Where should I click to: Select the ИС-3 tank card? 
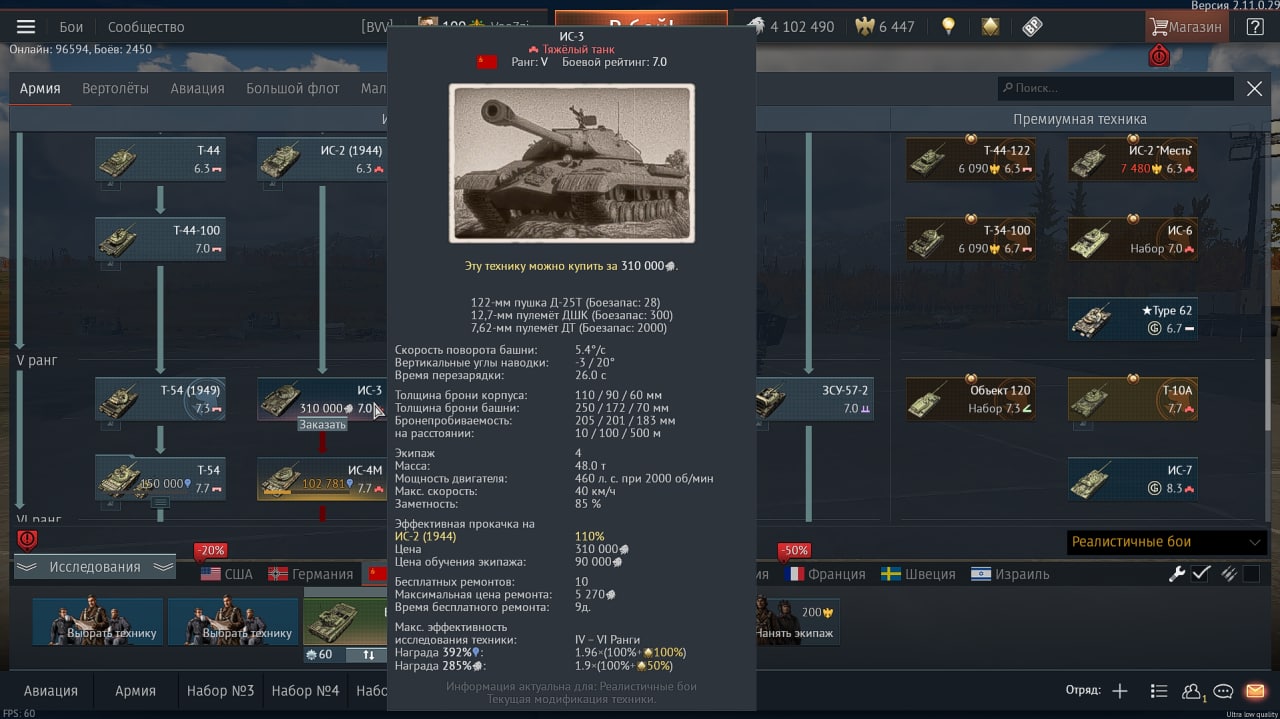[x=322, y=399]
